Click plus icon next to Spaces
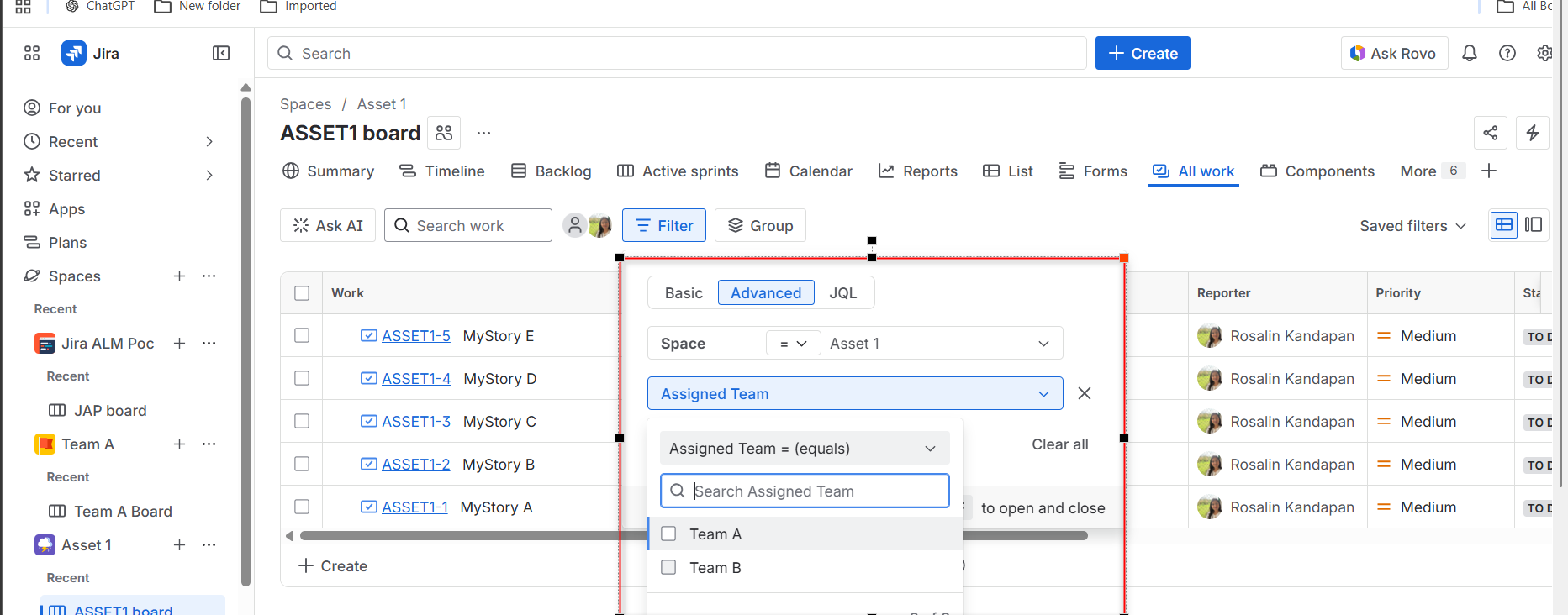Viewport: 1568px width, 615px height. (x=179, y=276)
